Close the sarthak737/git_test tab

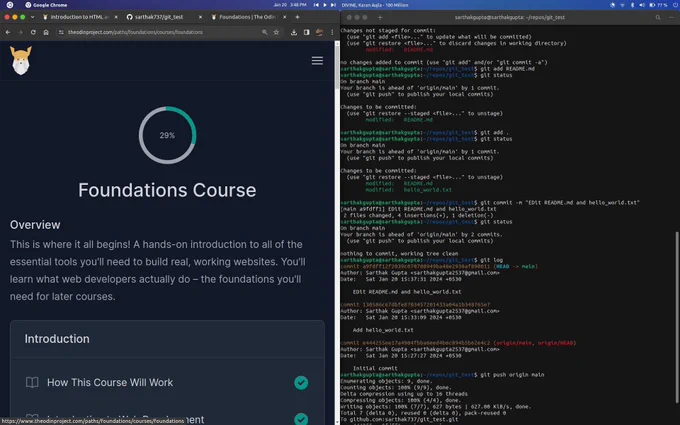[x=200, y=17]
